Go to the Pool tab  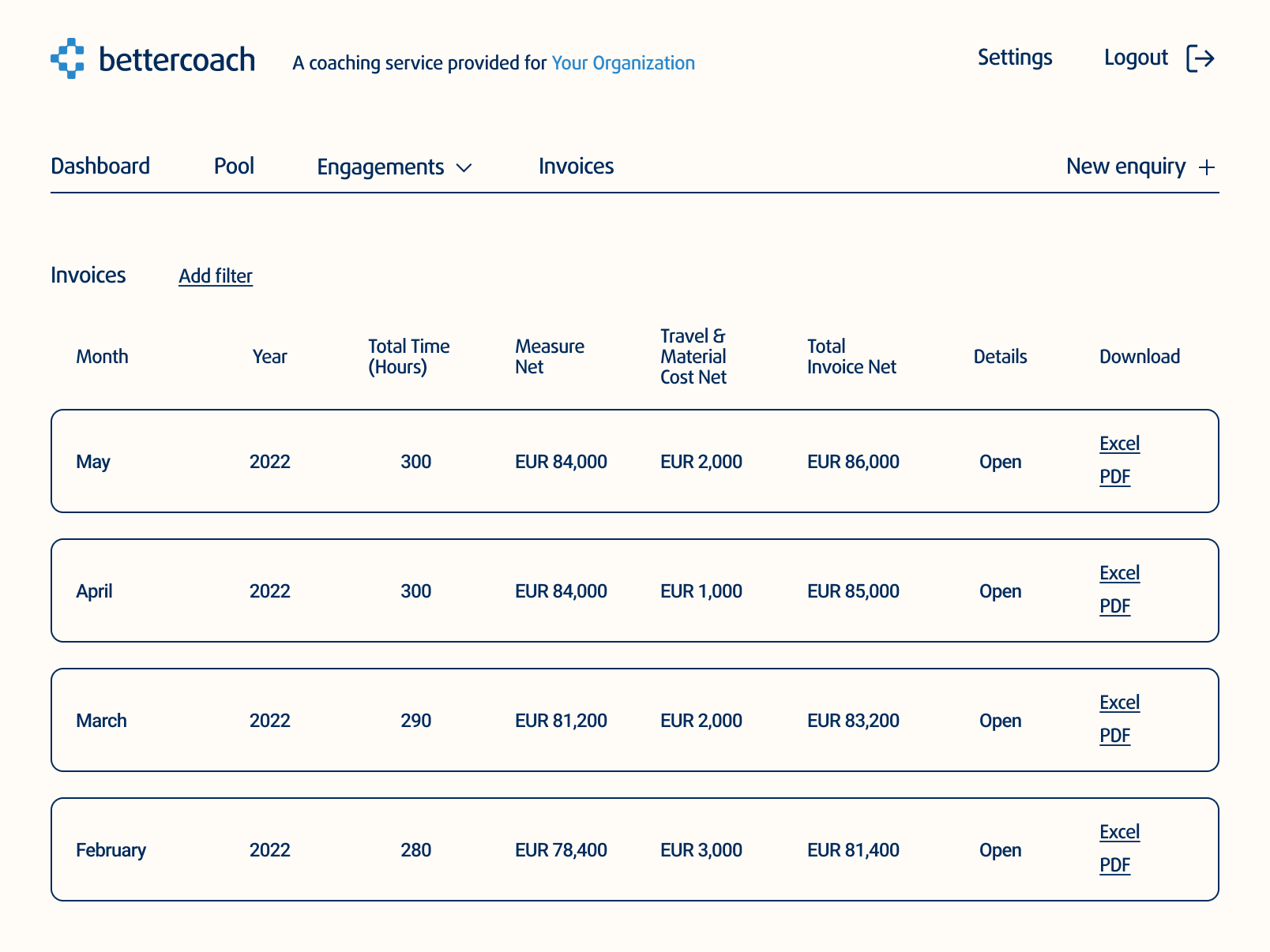pyautogui.click(x=234, y=167)
